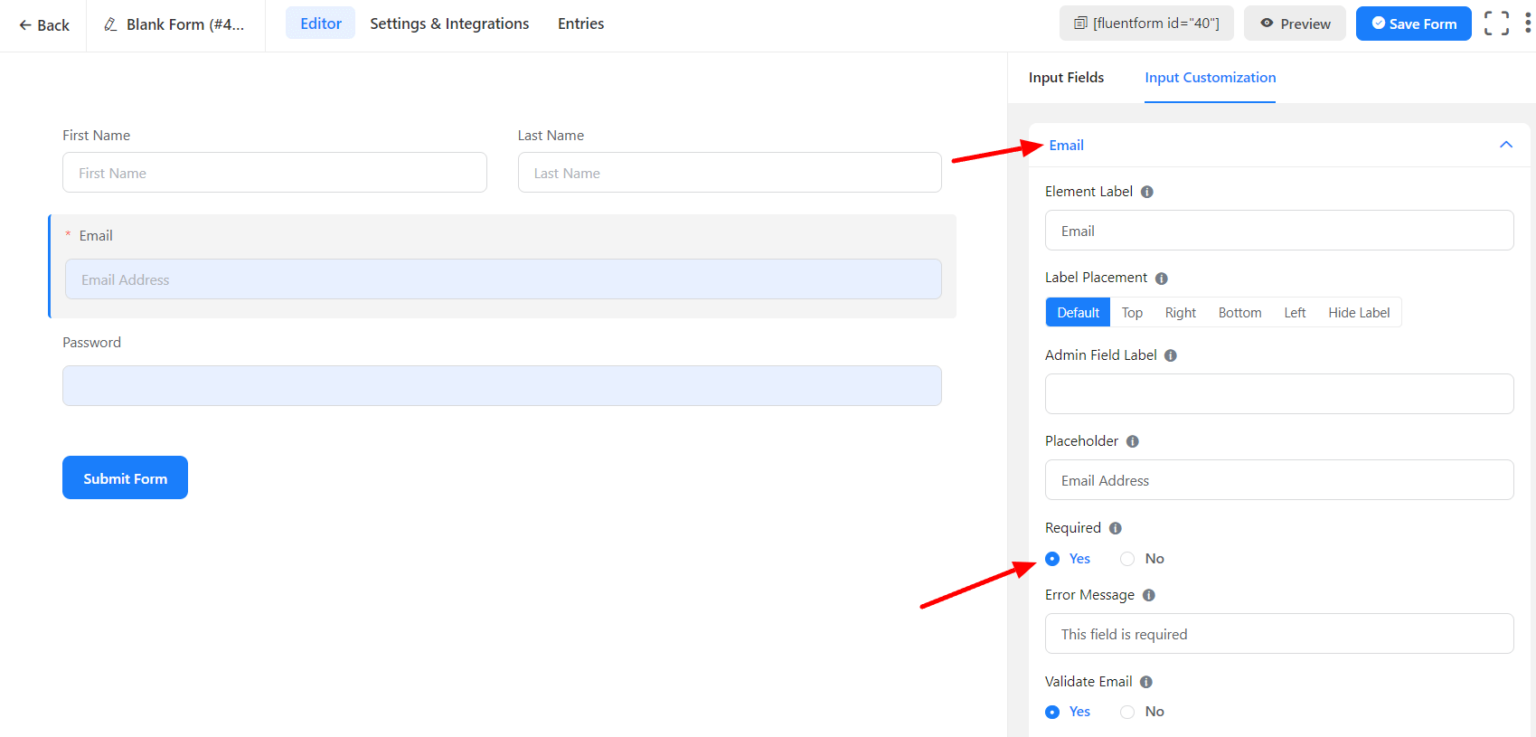The width and height of the screenshot is (1536, 737).
Task: Click inside the Admin Field Label input
Action: coord(1279,393)
